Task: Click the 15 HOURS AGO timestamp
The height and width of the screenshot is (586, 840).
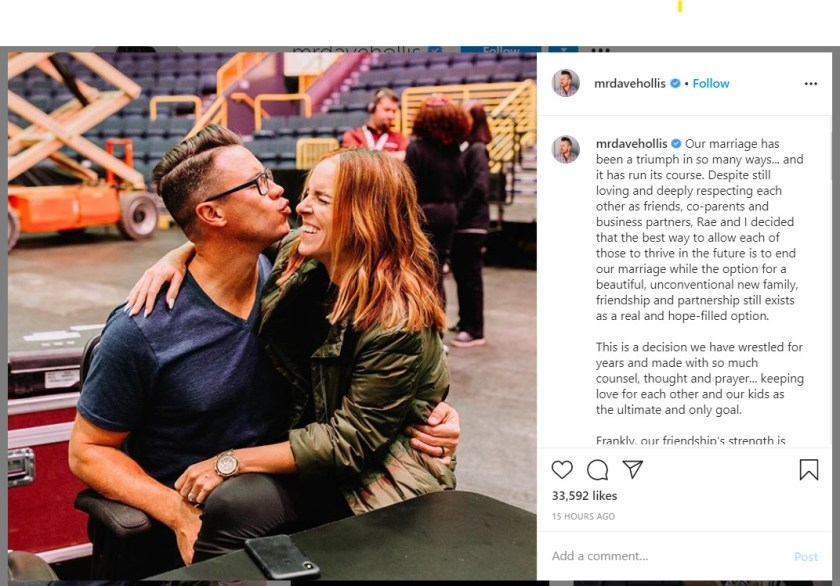Action: (583, 517)
